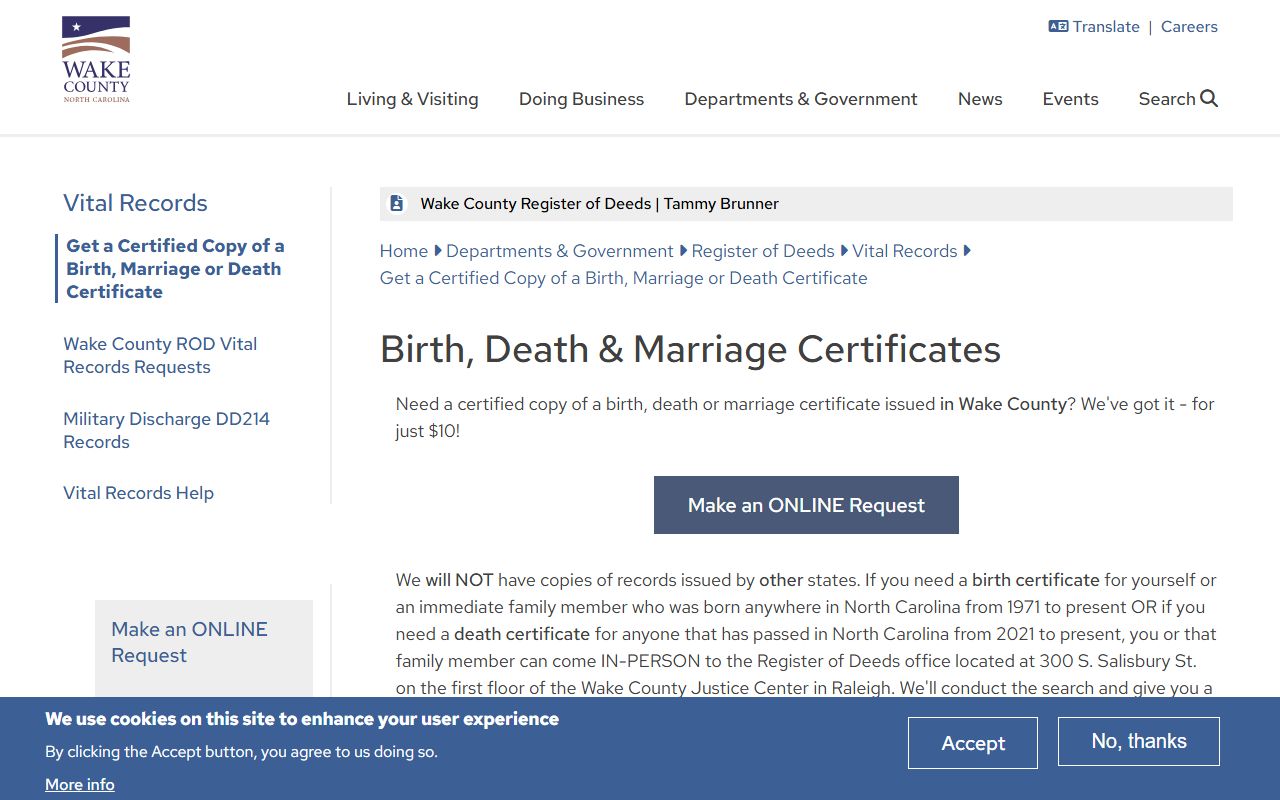This screenshot has width=1280, height=800.
Task: Open Military Discharge DD214 Records link
Action: point(166,430)
